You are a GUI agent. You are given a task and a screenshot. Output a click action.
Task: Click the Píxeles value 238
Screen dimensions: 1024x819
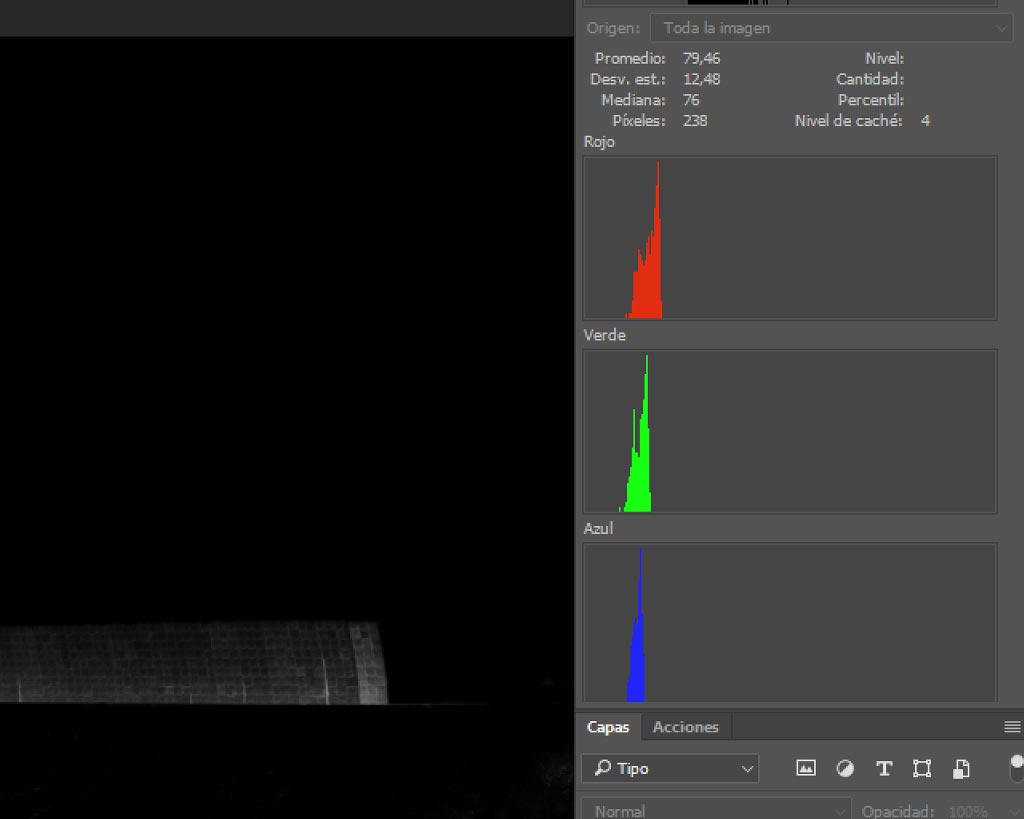pos(695,121)
